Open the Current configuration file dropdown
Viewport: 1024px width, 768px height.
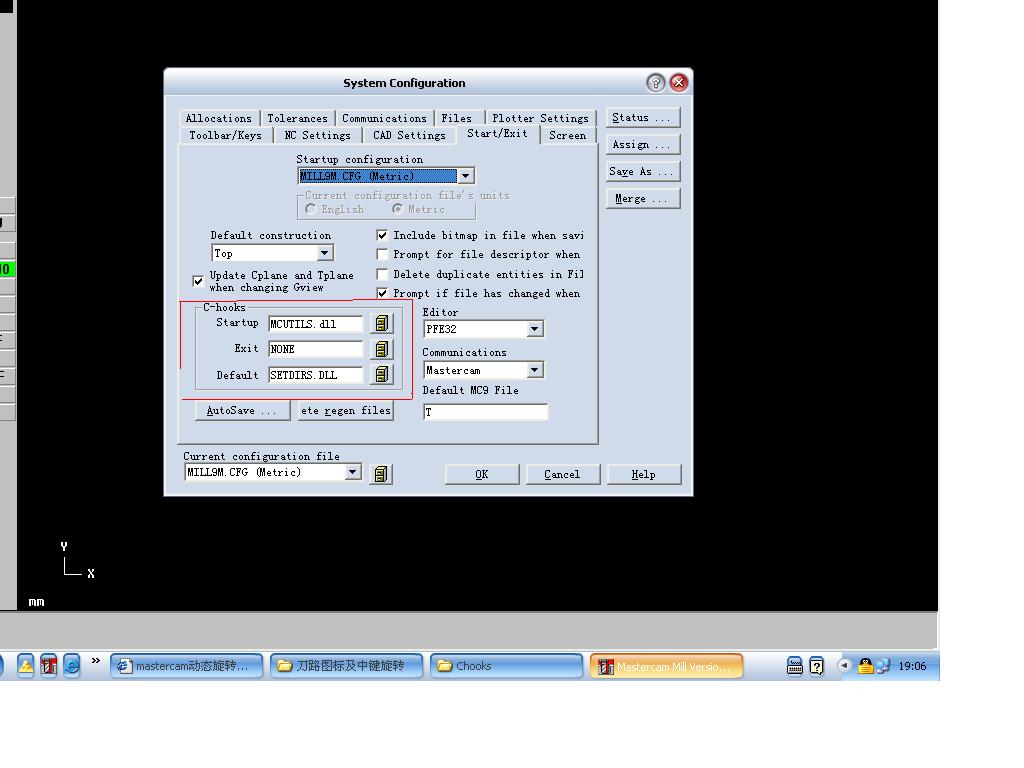point(353,472)
